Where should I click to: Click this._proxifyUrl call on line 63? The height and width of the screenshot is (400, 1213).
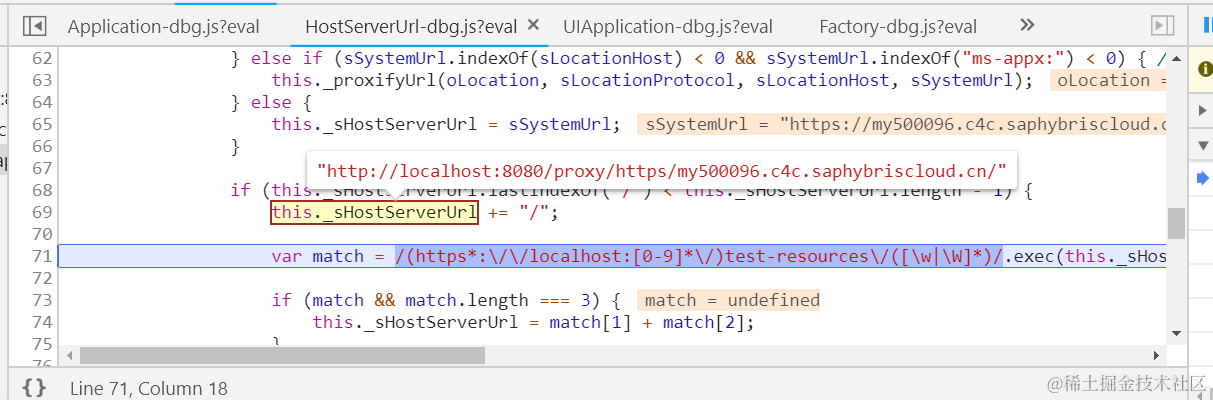(652, 80)
